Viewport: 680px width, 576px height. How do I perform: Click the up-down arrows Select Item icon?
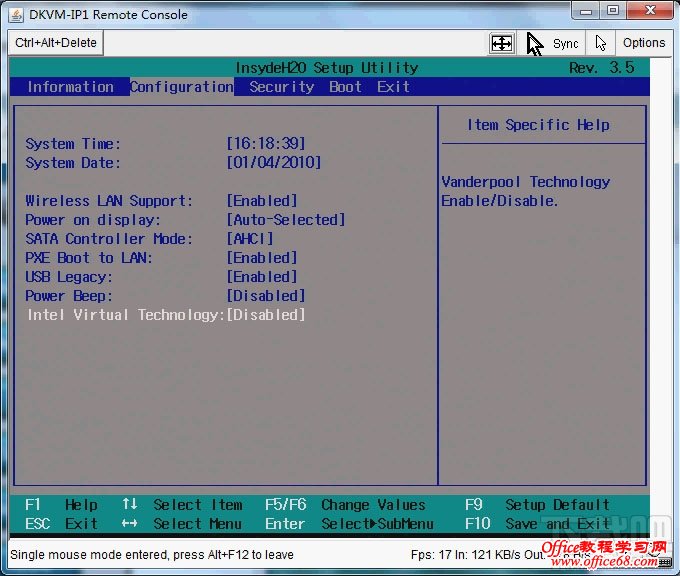[x=130, y=504]
